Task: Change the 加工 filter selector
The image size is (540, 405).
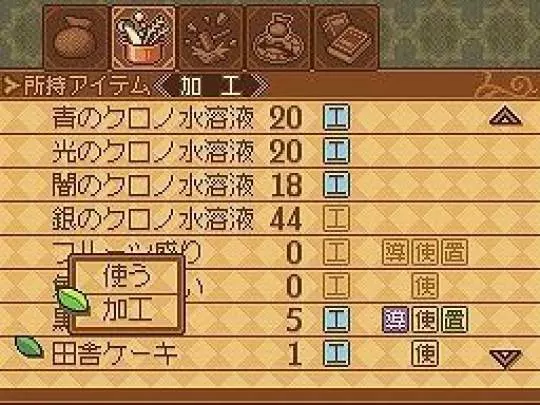Action: [211, 85]
